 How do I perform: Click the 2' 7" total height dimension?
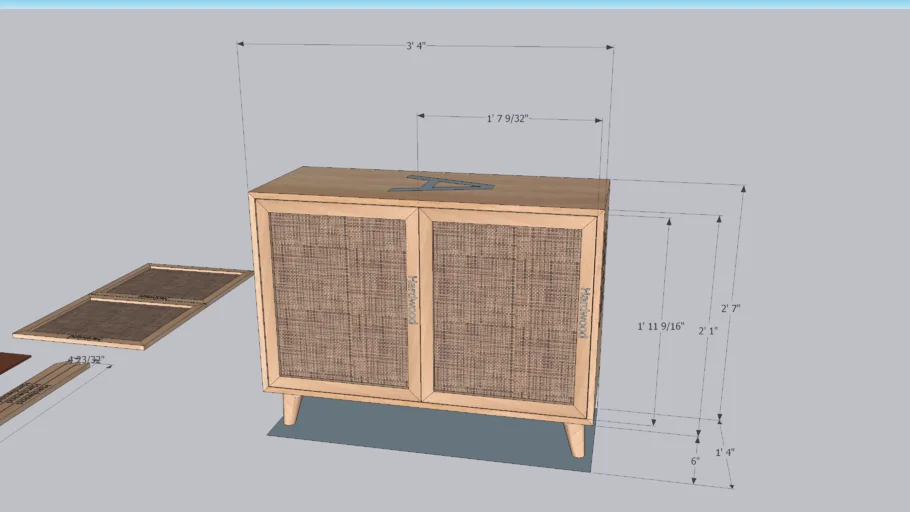(730, 309)
